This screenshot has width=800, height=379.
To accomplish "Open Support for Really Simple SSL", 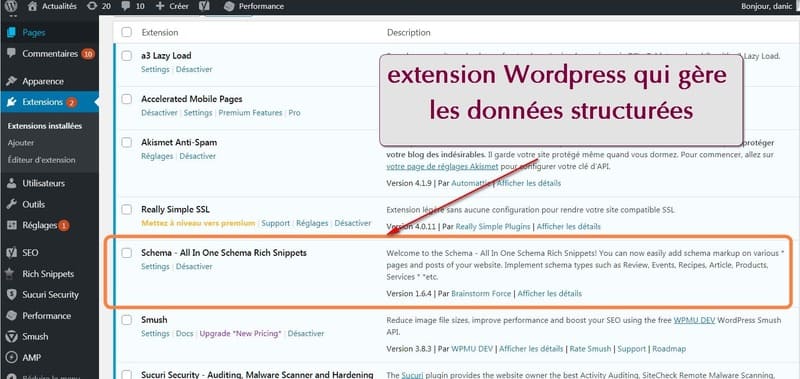I will point(276,223).
